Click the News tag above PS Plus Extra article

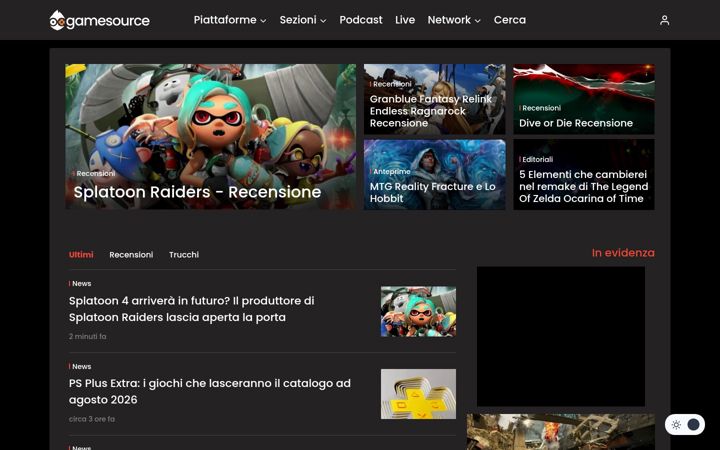click(x=81, y=366)
